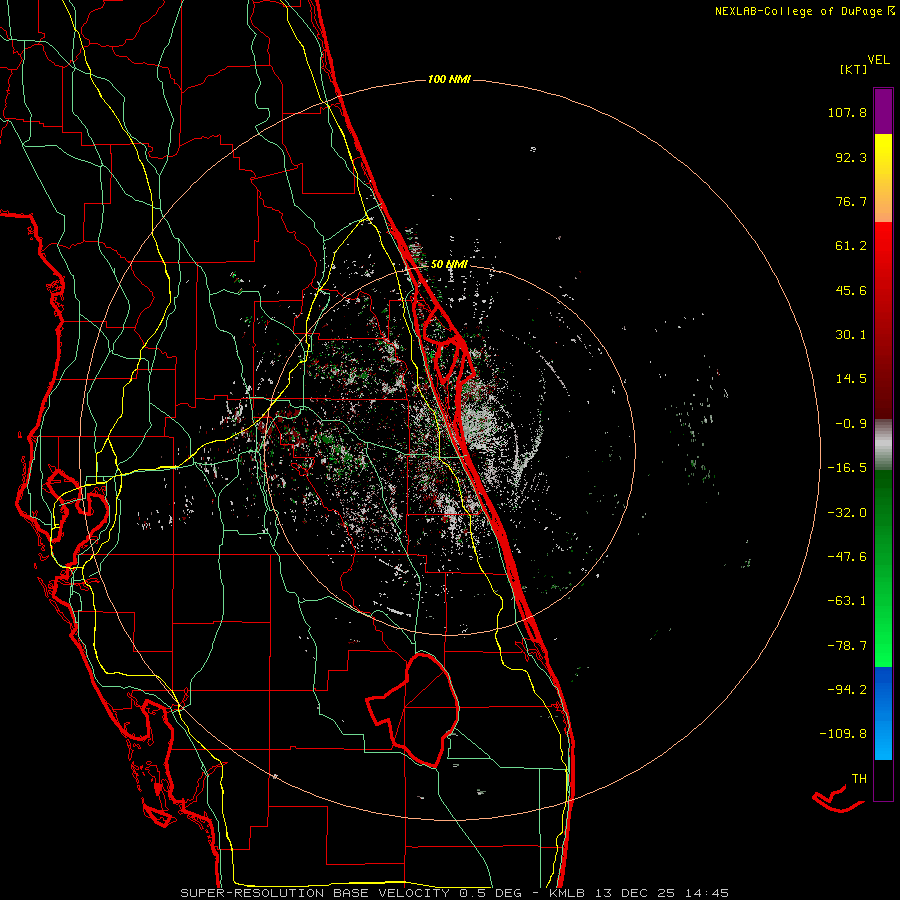Click the VEL legend heading
This screenshot has height=900, width=900.
tap(878, 60)
